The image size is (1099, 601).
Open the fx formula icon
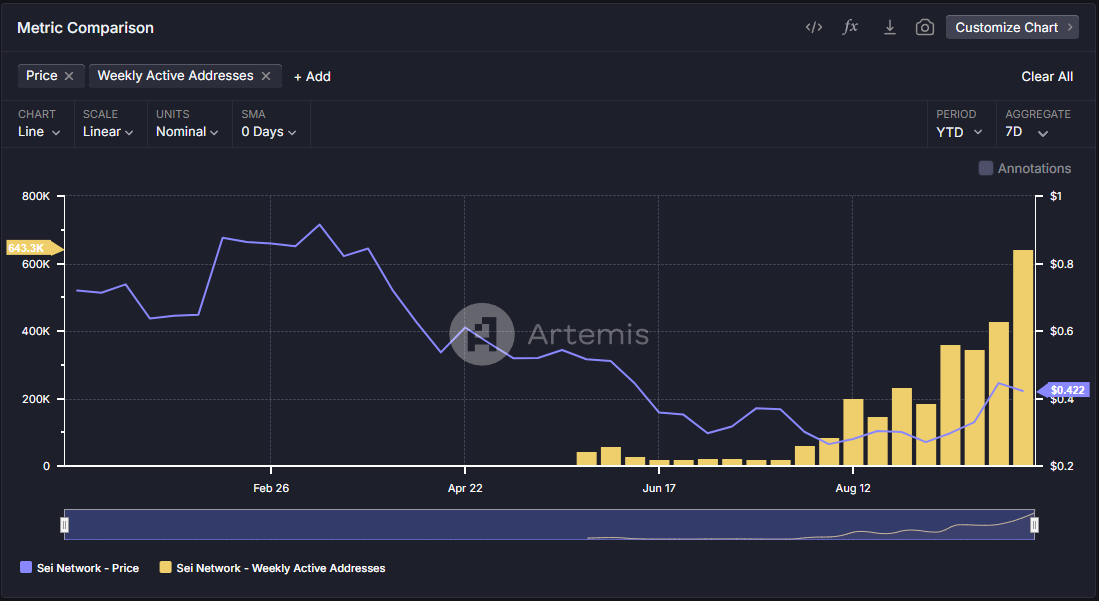(850, 27)
